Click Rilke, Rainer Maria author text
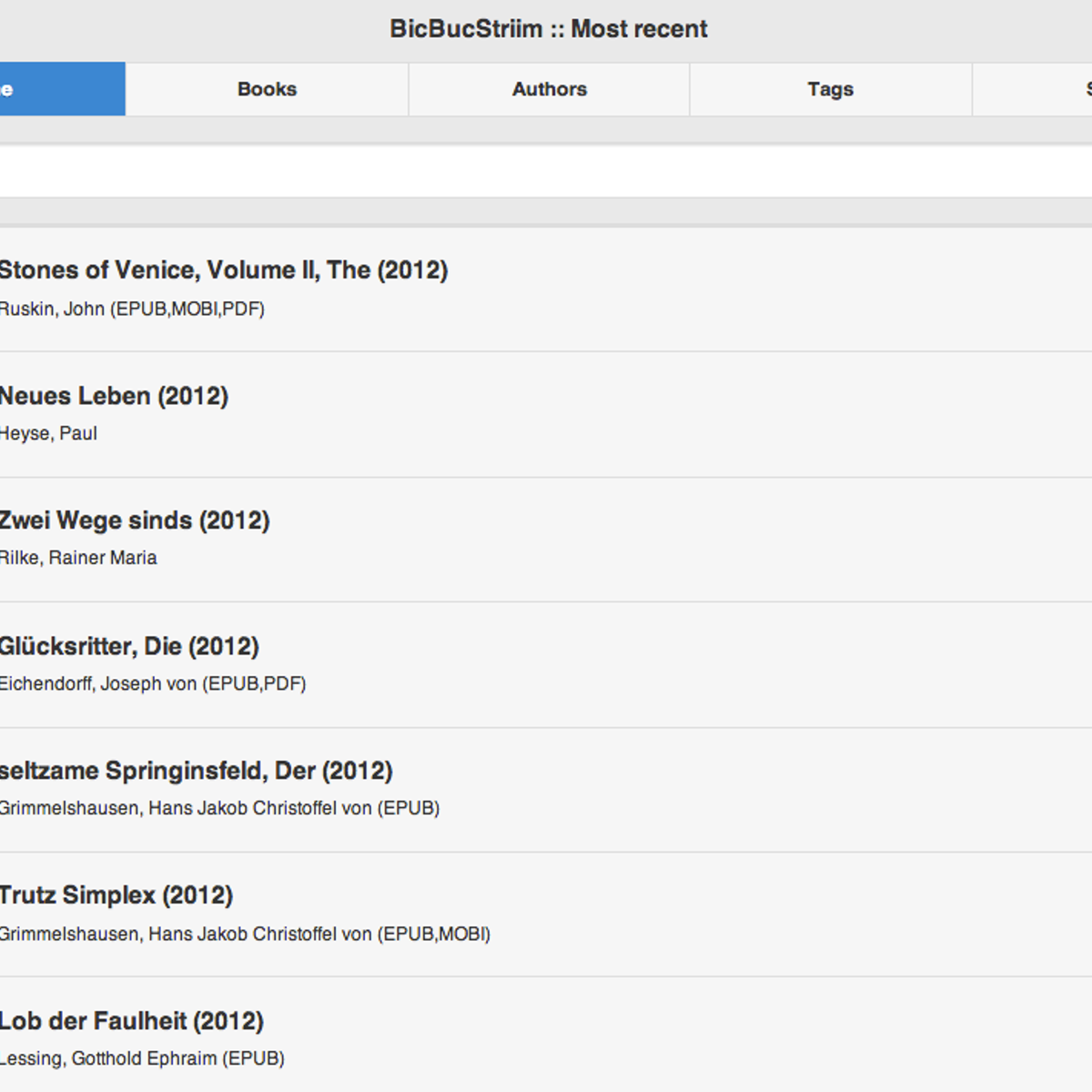Screen dimensions: 1092x1092 point(78,558)
